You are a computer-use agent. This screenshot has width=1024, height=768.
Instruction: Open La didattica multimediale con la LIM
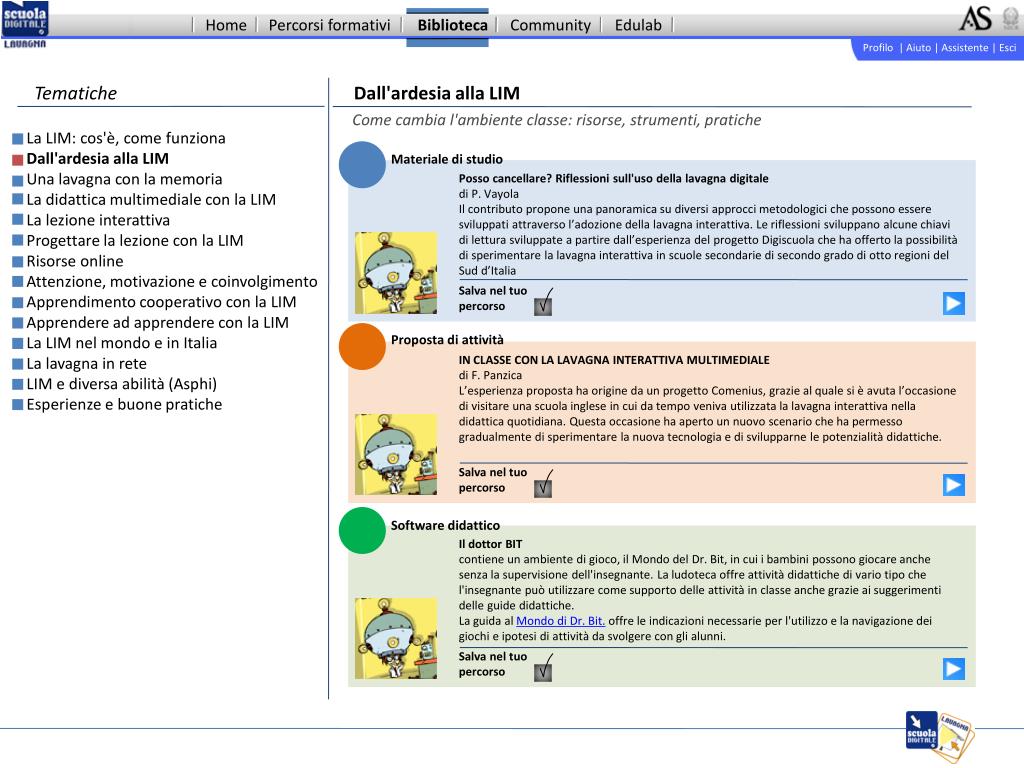point(151,199)
